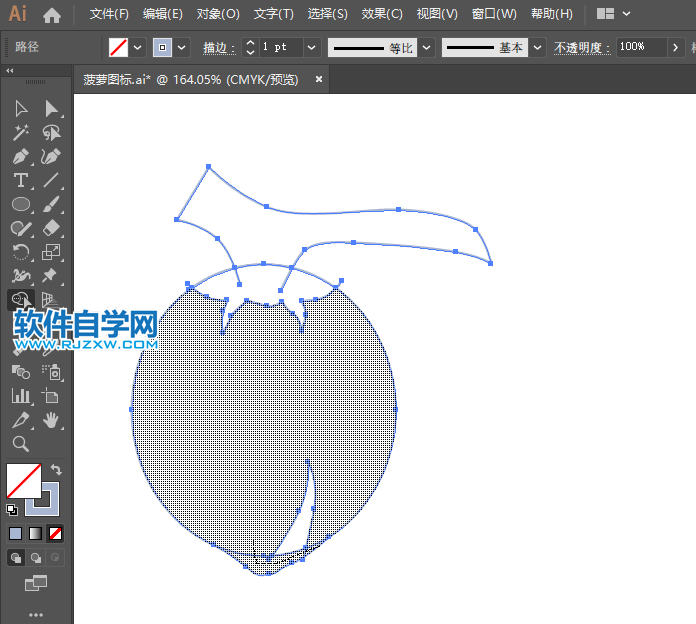Select the Rotate tool

(21, 252)
